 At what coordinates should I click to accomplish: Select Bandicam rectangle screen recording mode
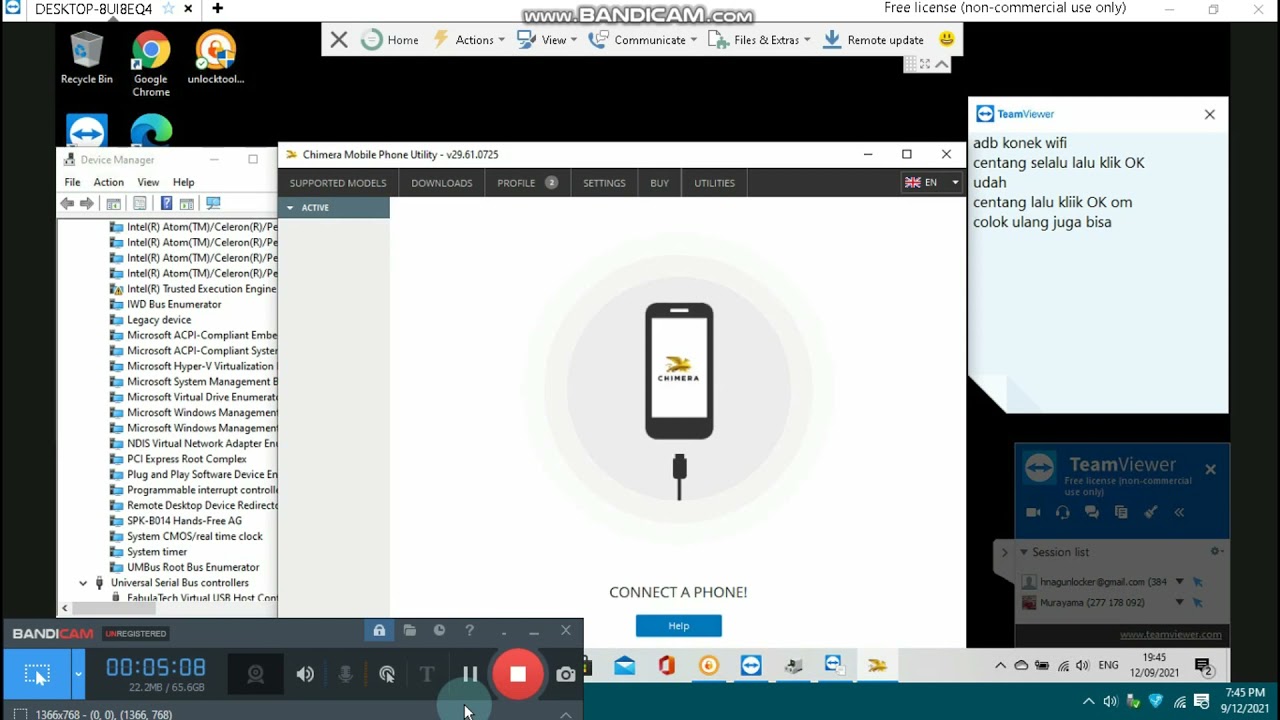(37, 674)
